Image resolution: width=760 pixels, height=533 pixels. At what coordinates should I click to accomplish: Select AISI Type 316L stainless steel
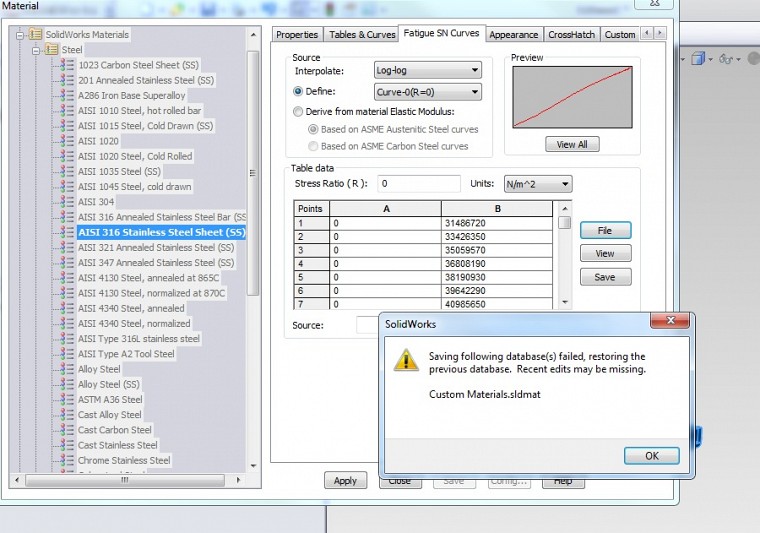pyautogui.click(x=139, y=339)
